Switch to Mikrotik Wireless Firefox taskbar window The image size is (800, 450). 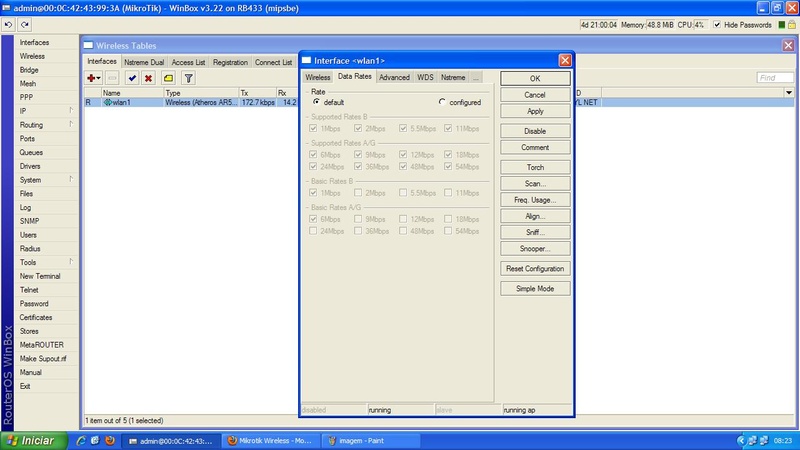pyautogui.click(x=271, y=441)
